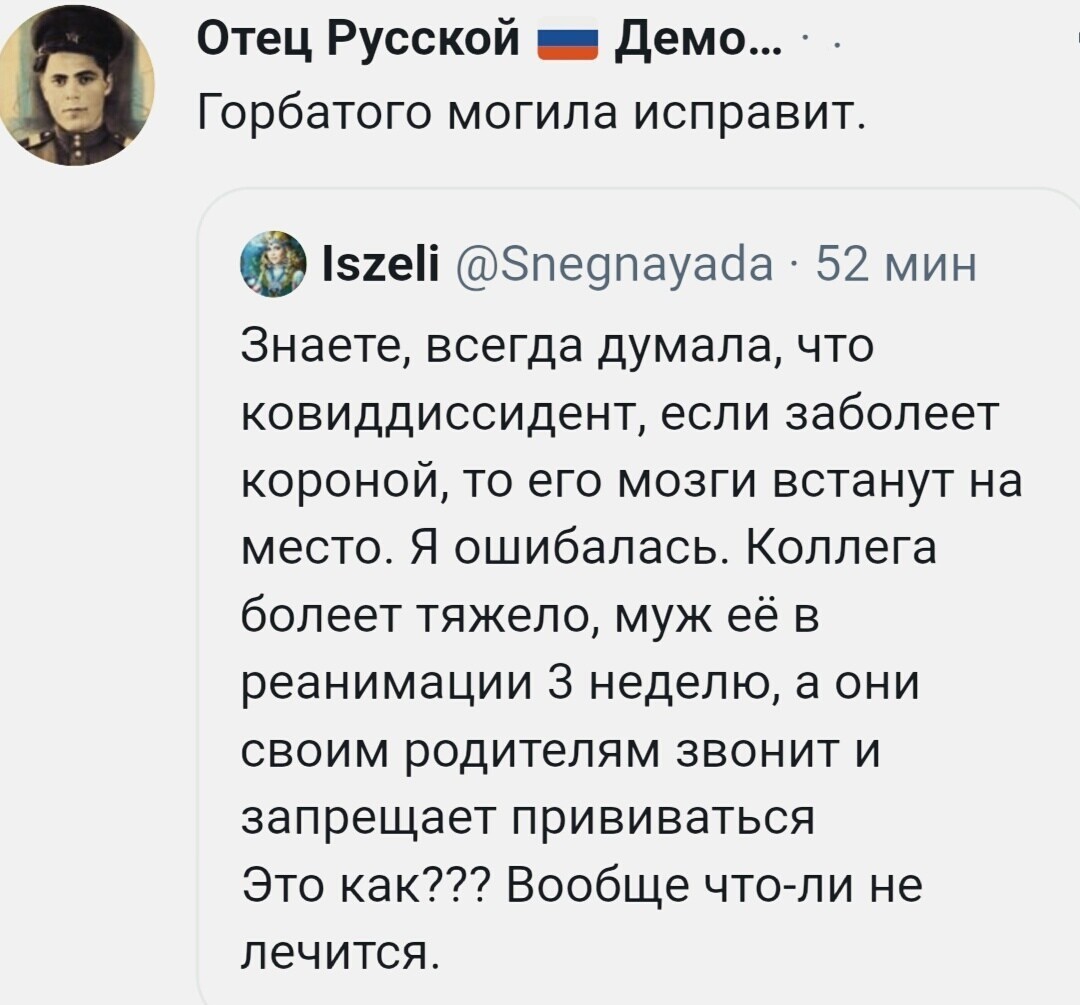Click quoted line 'Знаете, всегда думала, что'

click(x=557, y=346)
